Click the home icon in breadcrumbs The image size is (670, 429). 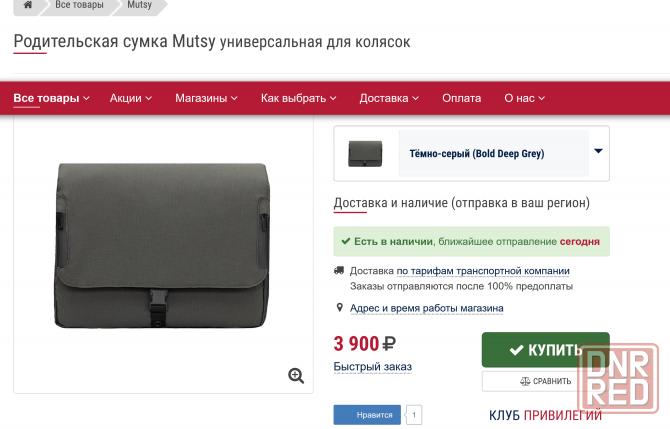28,6
